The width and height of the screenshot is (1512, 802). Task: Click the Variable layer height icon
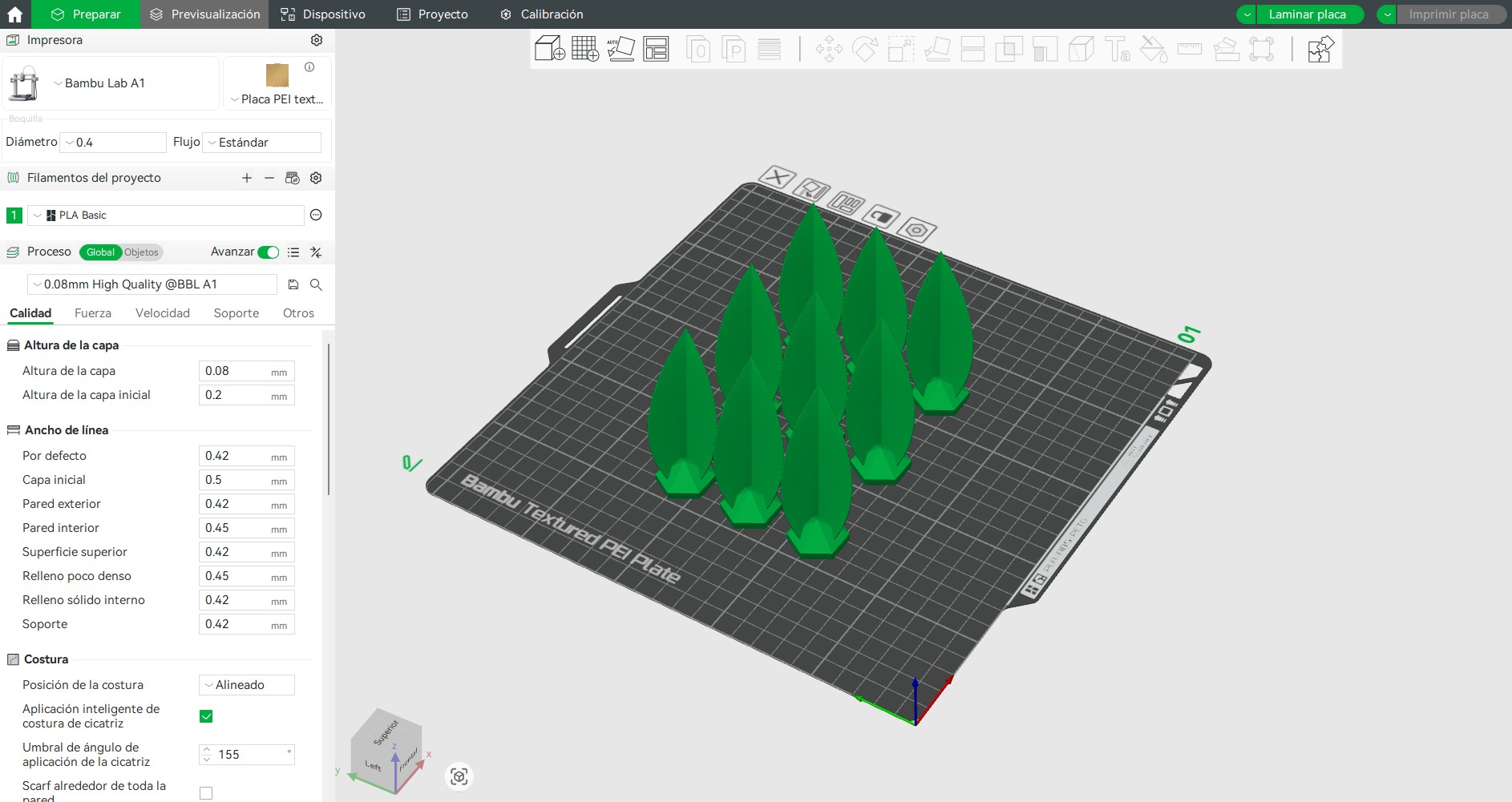[x=769, y=50]
